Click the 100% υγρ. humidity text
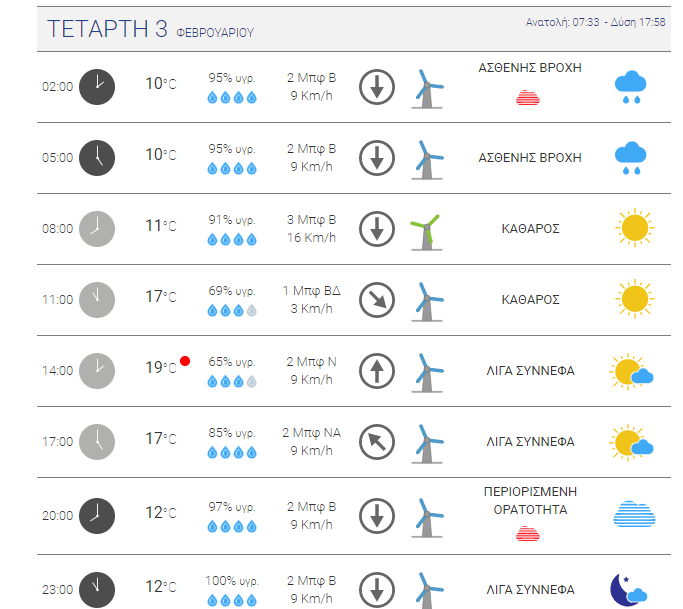The width and height of the screenshot is (683, 609). (x=232, y=581)
